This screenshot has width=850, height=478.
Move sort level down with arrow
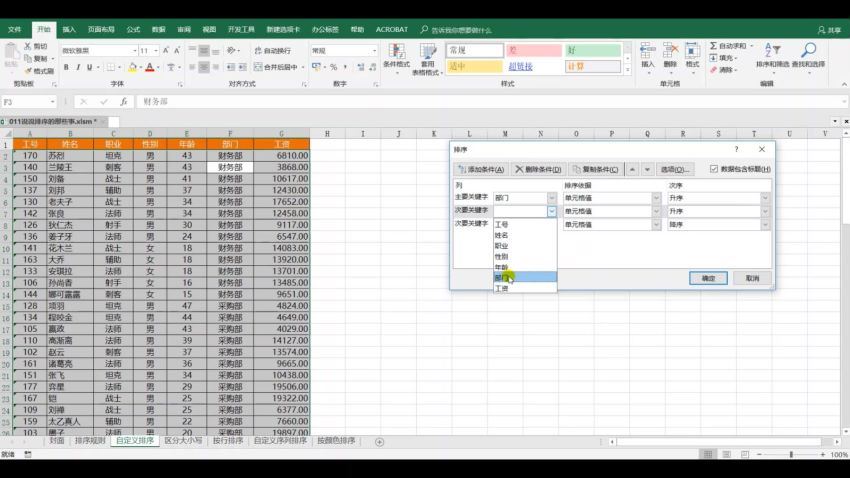[647, 169]
